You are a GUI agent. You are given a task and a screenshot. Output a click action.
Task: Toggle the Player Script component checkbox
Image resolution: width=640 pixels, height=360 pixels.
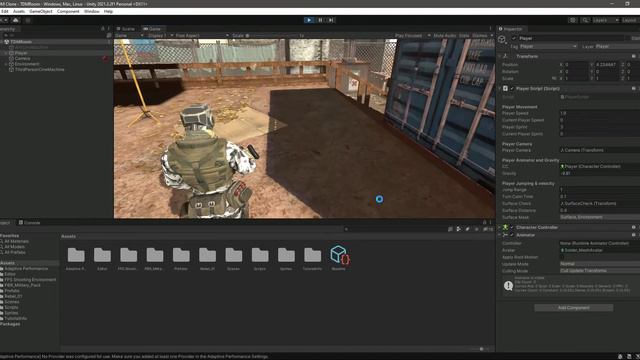[x=512, y=89]
